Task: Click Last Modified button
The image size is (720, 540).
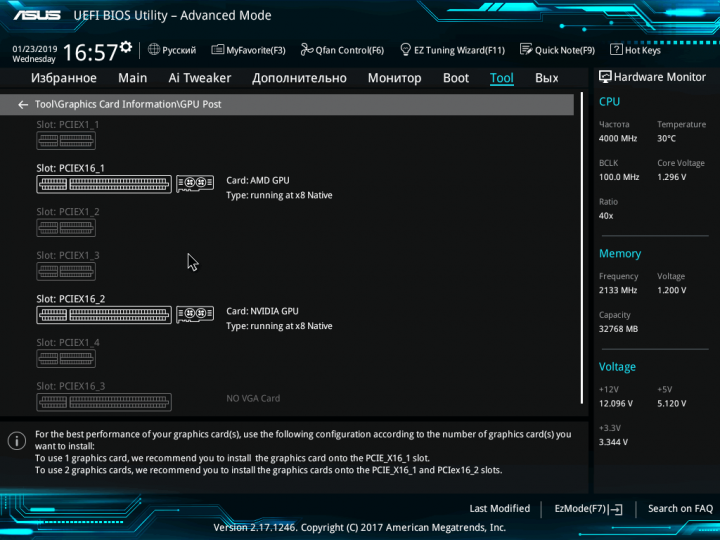Action: (x=500, y=509)
